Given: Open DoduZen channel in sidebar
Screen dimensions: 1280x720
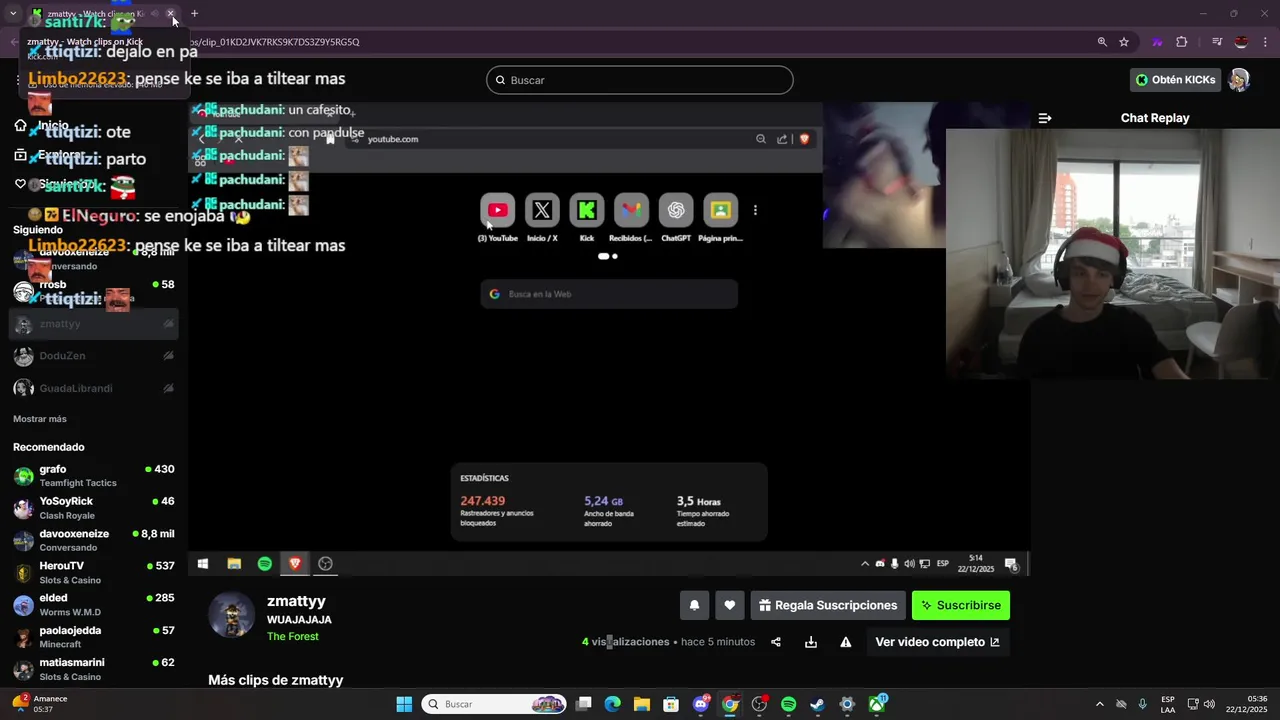Looking at the screenshot, I should click(94, 356).
